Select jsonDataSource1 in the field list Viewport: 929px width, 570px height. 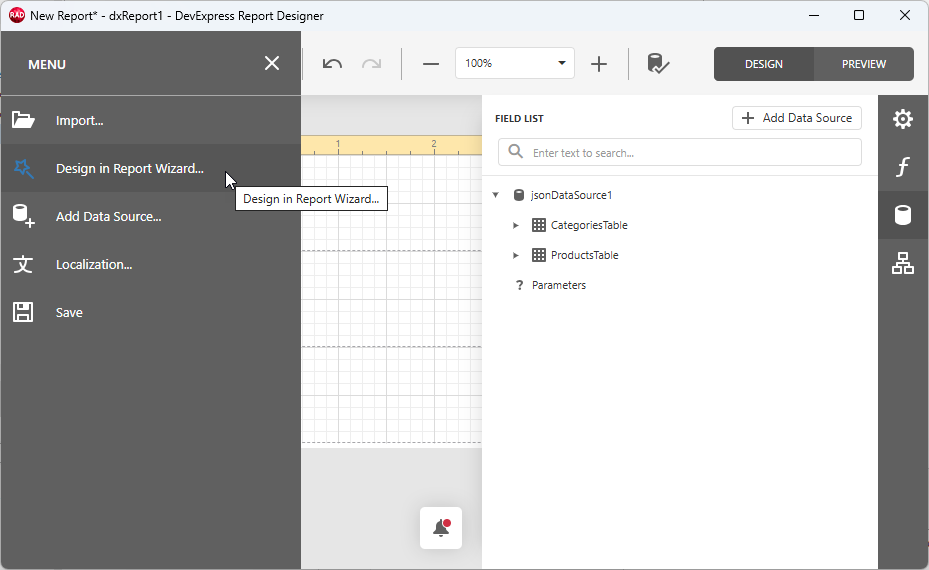(x=571, y=195)
